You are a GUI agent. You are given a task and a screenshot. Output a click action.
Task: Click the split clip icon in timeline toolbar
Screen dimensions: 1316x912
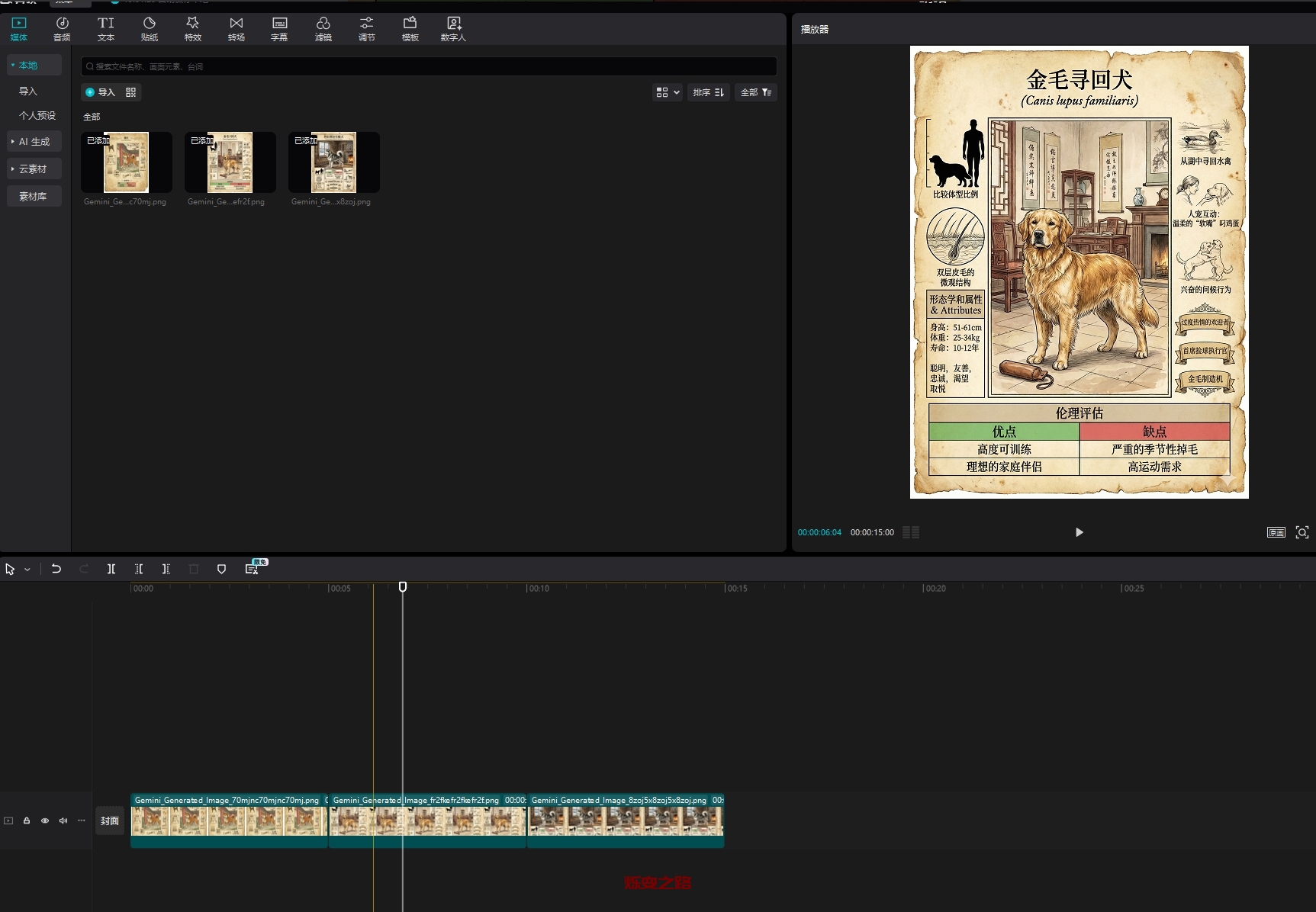coord(111,569)
